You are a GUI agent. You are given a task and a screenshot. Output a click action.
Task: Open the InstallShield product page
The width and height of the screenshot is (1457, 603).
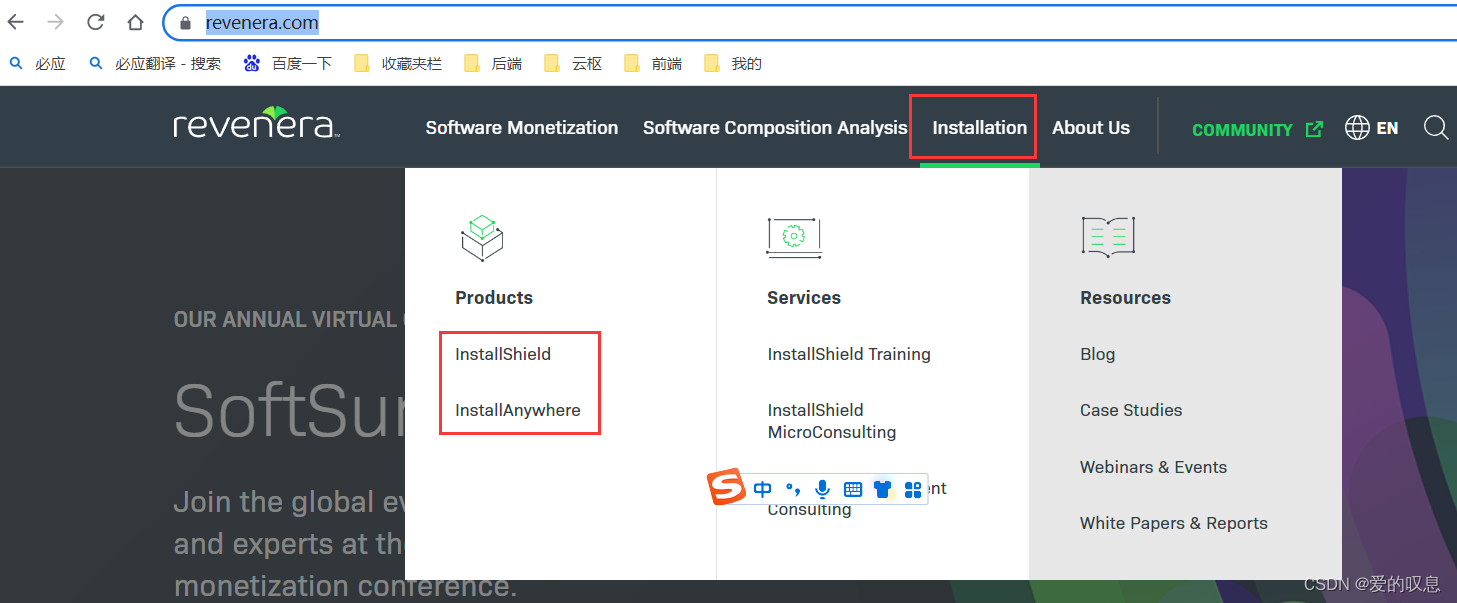[x=503, y=354]
